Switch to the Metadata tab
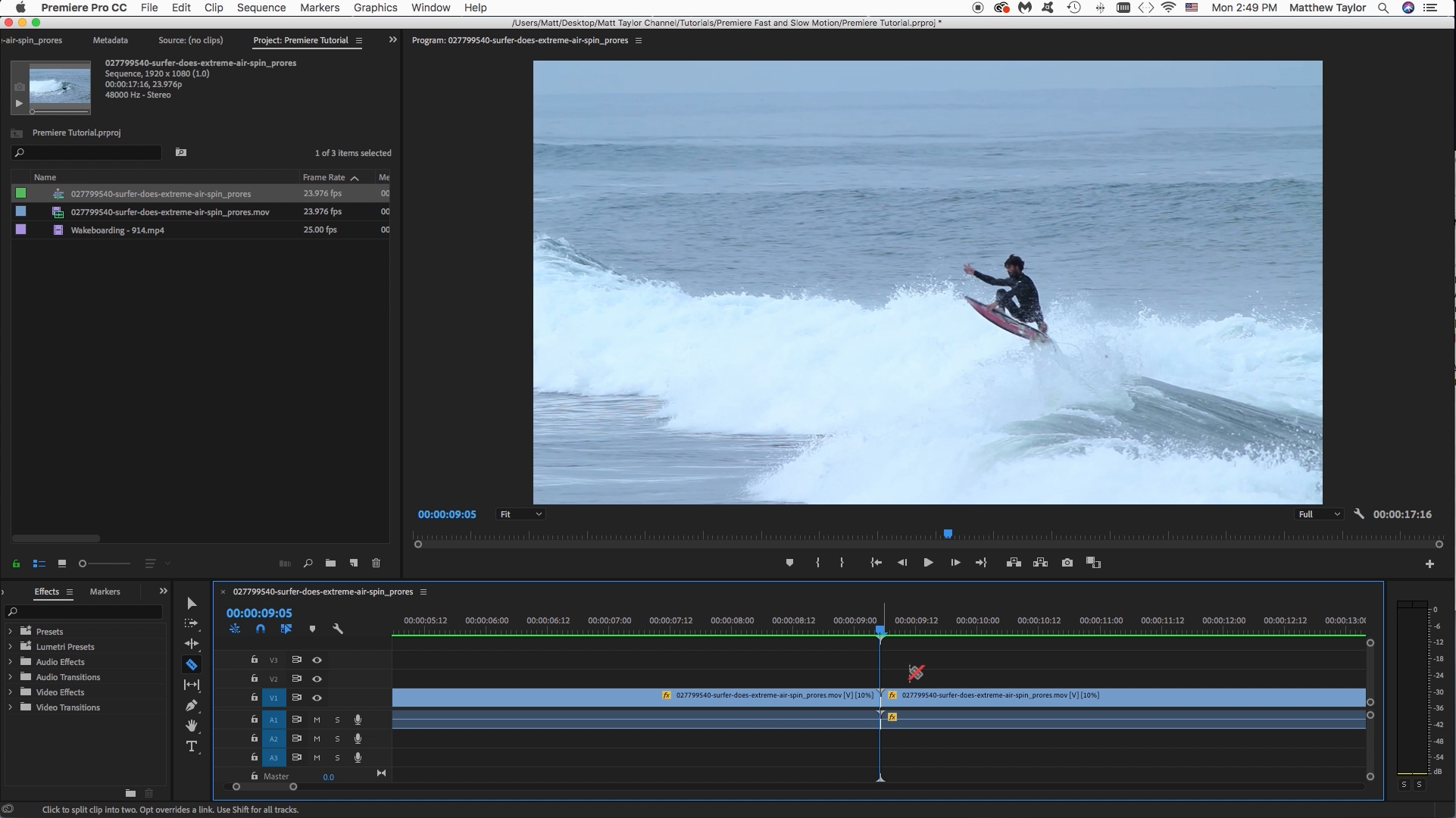The height and width of the screenshot is (818, 1456). (x=110, y=40)
